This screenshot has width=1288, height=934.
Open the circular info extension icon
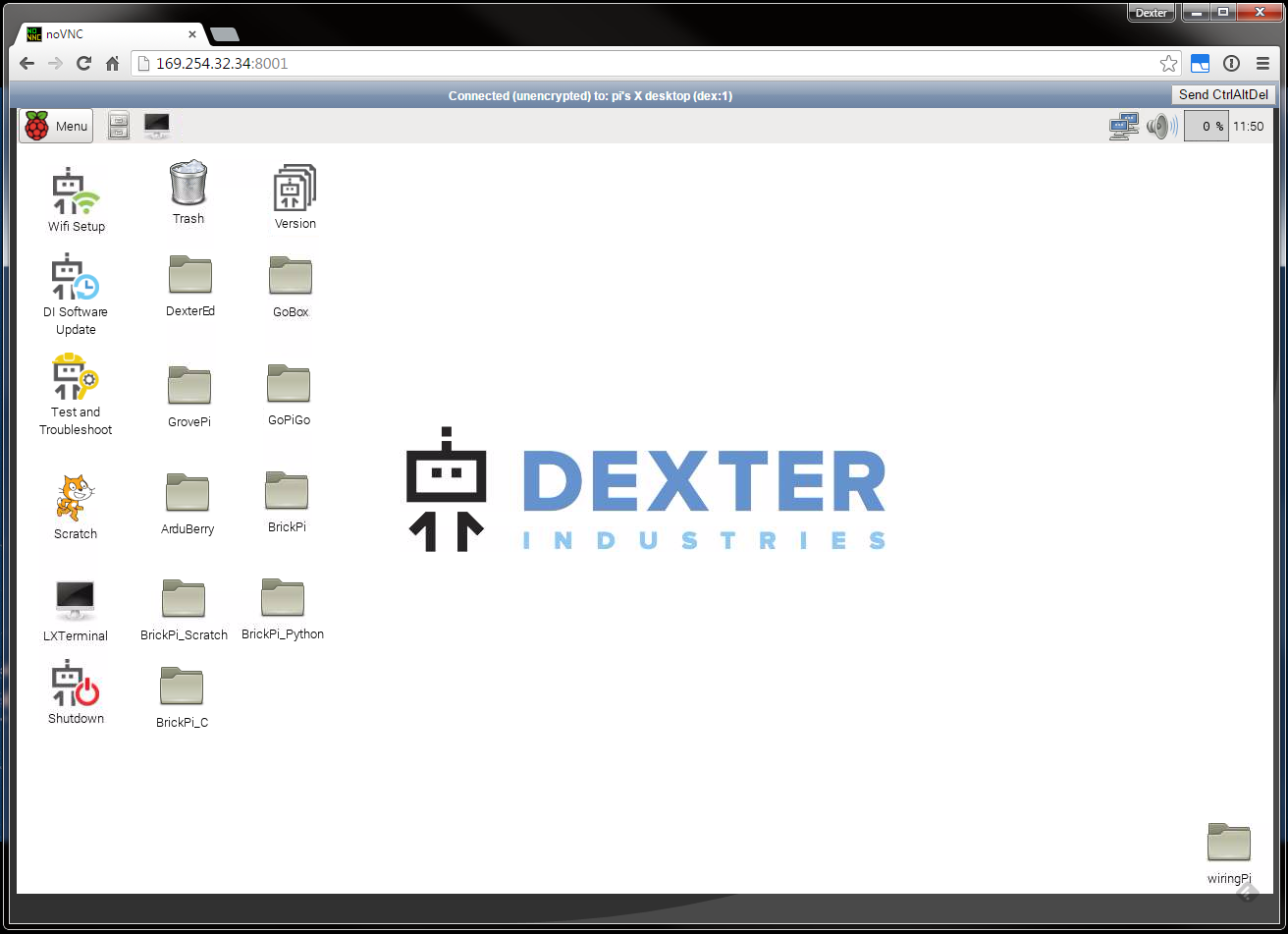pos(1231,64)
